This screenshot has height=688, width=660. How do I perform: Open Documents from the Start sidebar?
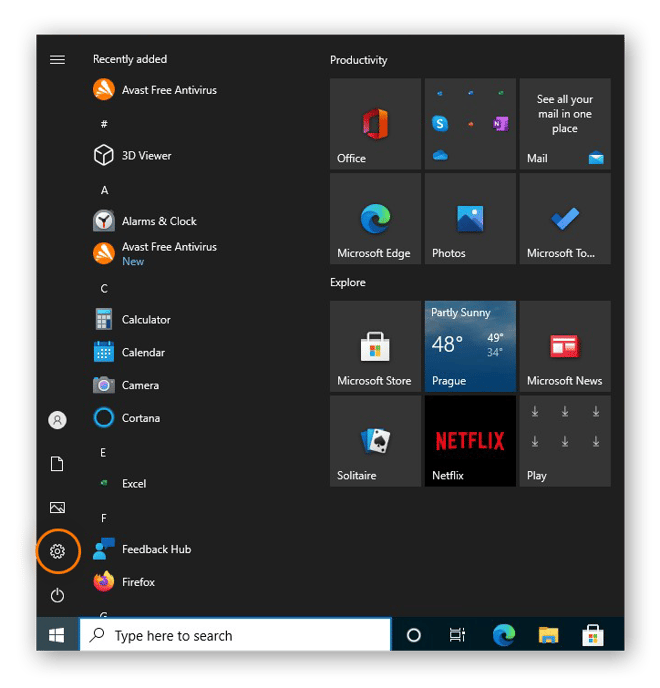point(57,463)
